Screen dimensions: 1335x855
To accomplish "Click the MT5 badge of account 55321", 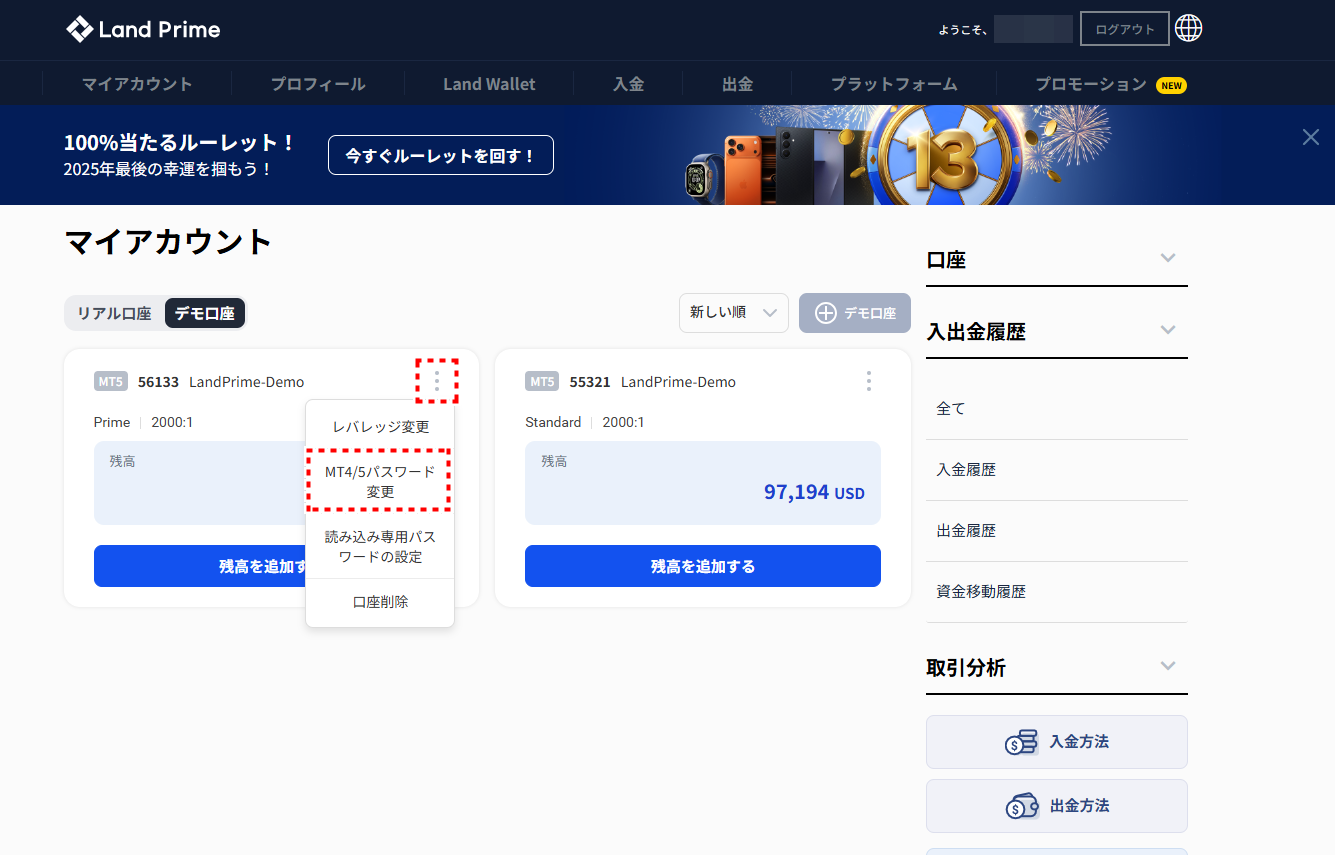I will point(542,381).
